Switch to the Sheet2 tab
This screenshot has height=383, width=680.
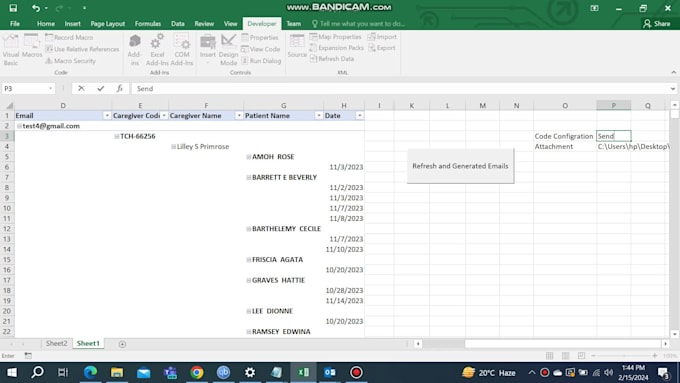click(56, 344)
